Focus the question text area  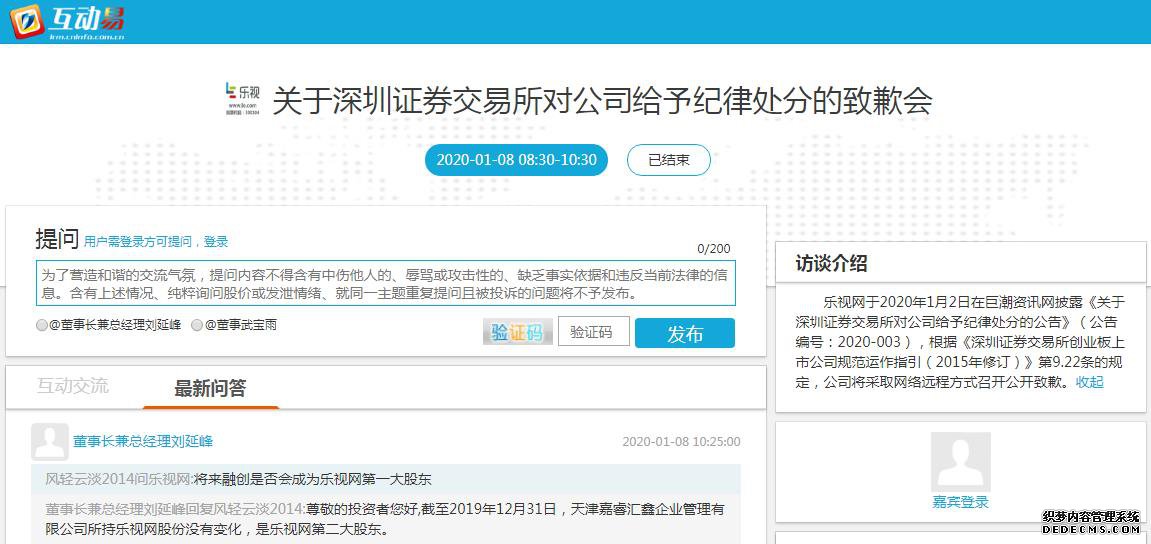(386, 283)
